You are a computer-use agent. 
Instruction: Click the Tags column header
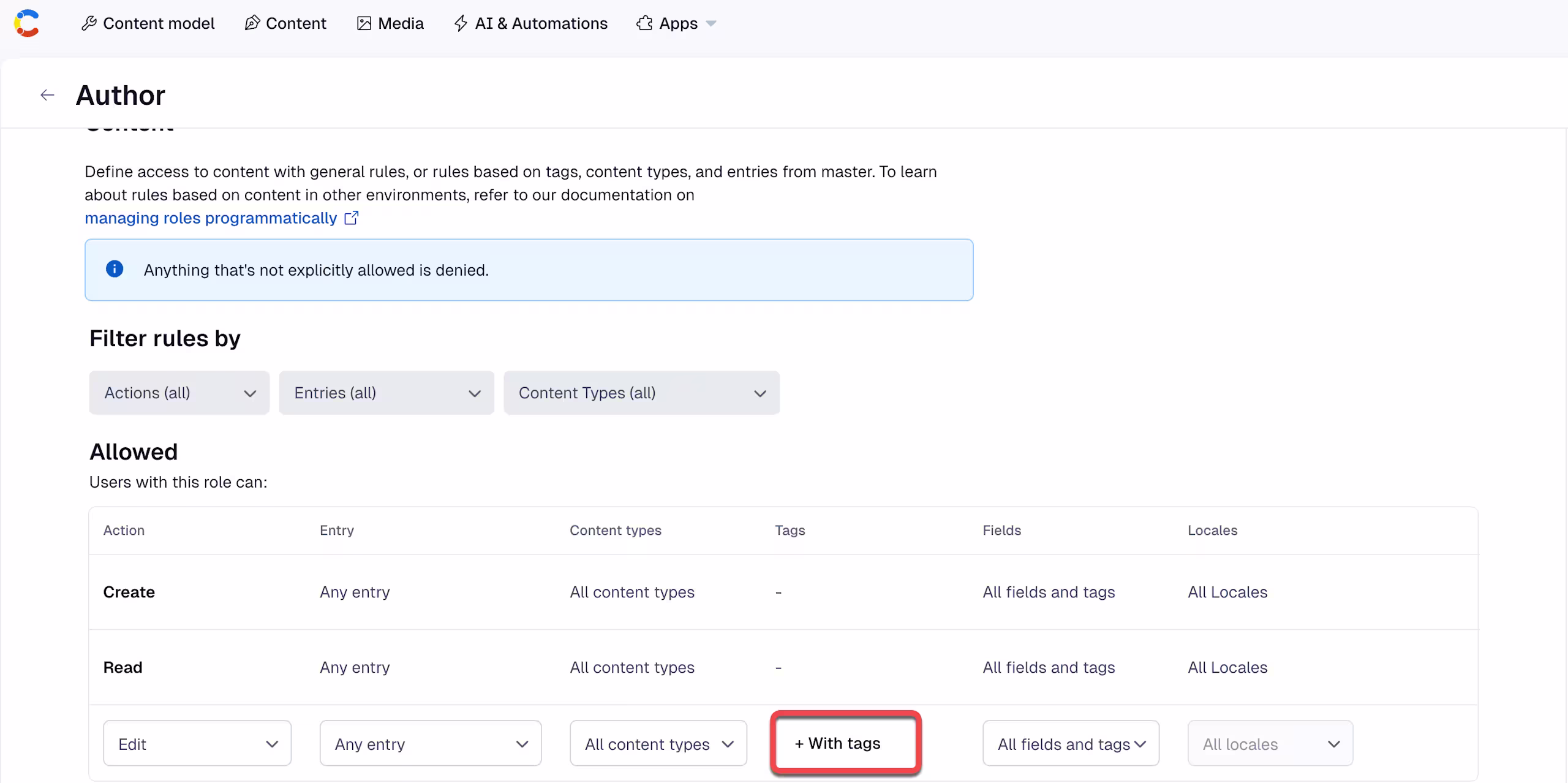790,530
